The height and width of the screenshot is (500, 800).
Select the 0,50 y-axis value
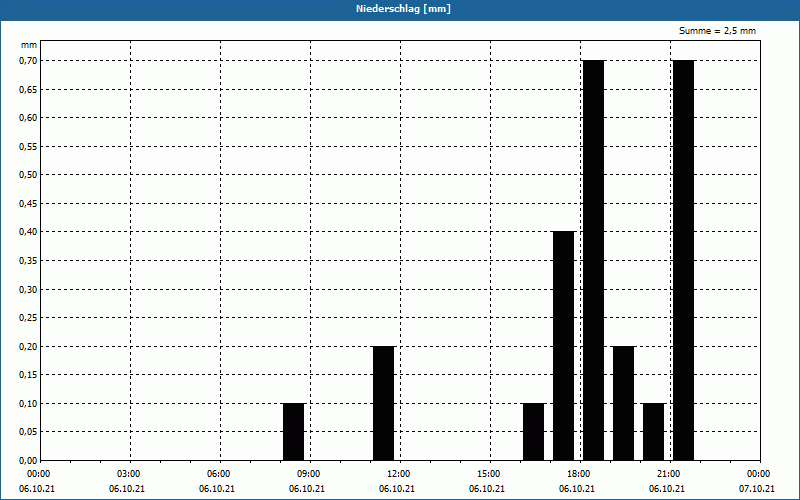[x=29, y=175]
